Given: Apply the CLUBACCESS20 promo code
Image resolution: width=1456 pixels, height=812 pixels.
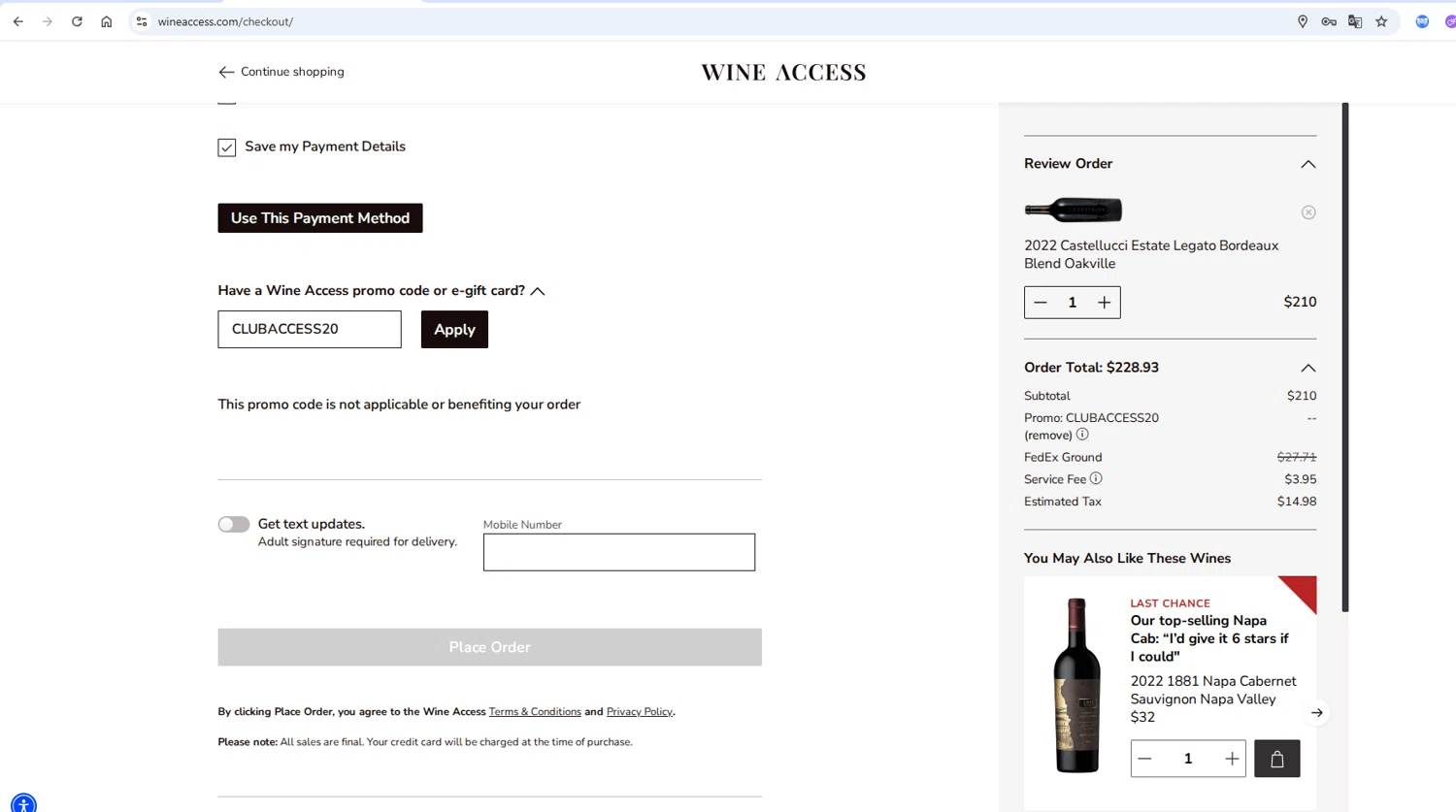Looking at the screenshot, I should (x=454, y=330).
